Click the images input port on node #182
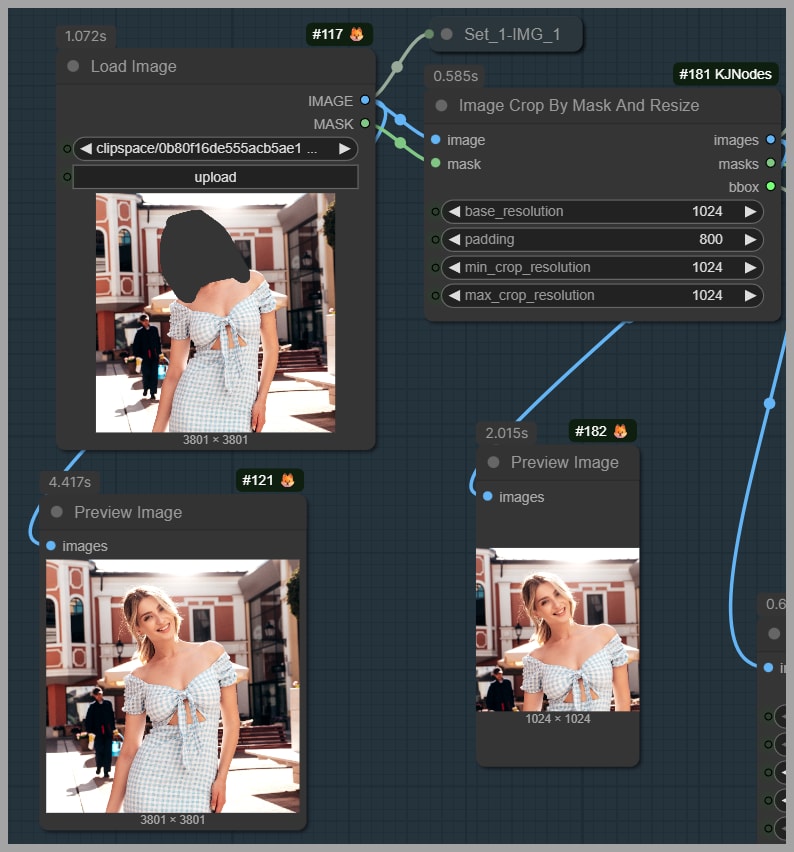This screenshot has height=852, width=794. [x=487, y=496]
